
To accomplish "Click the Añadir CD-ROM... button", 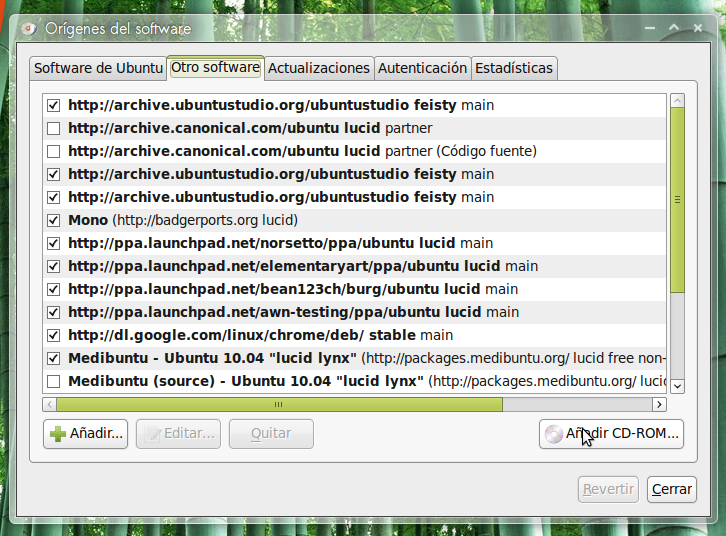I will (611, 434).
